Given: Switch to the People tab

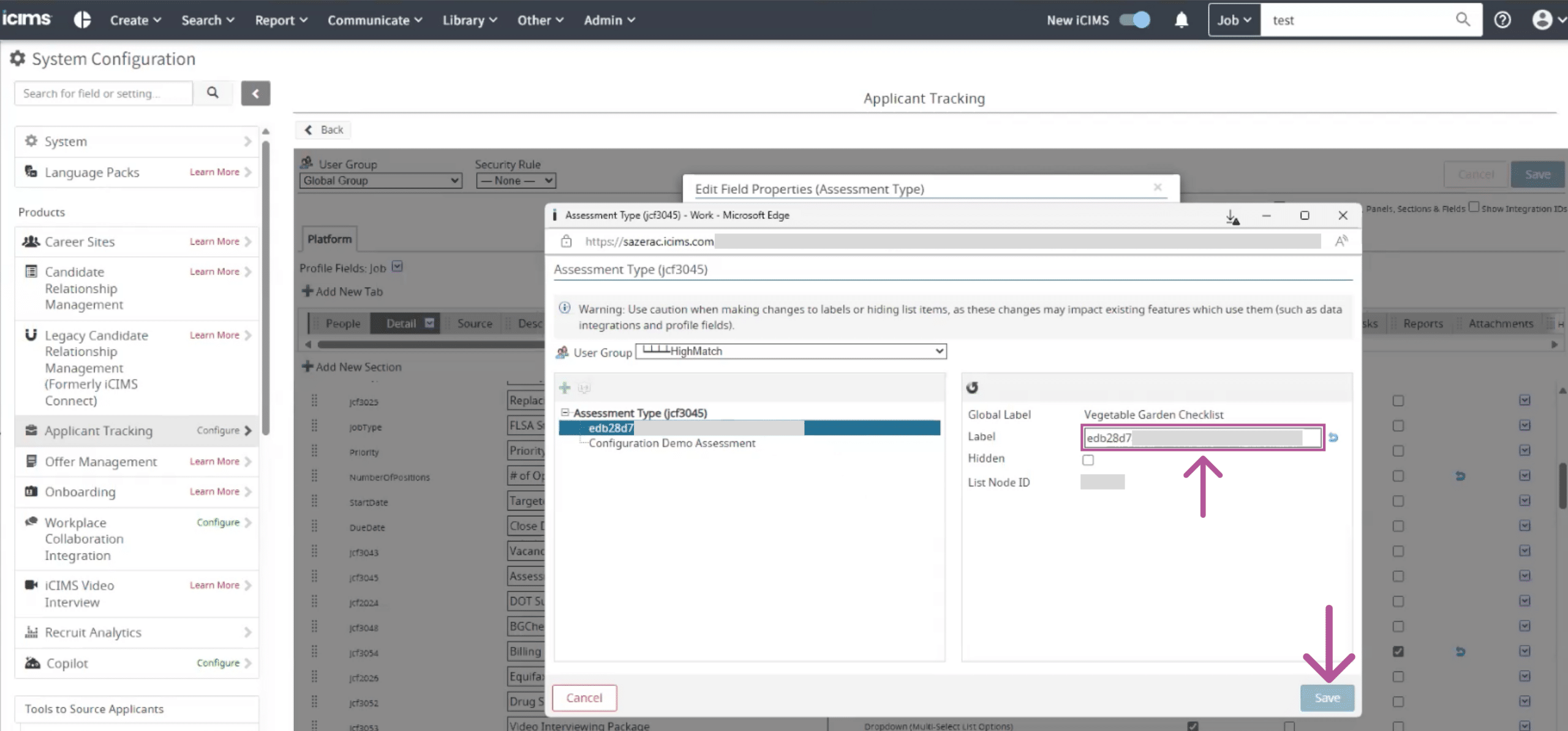Looking at the screenshot, I should [343, 323].
